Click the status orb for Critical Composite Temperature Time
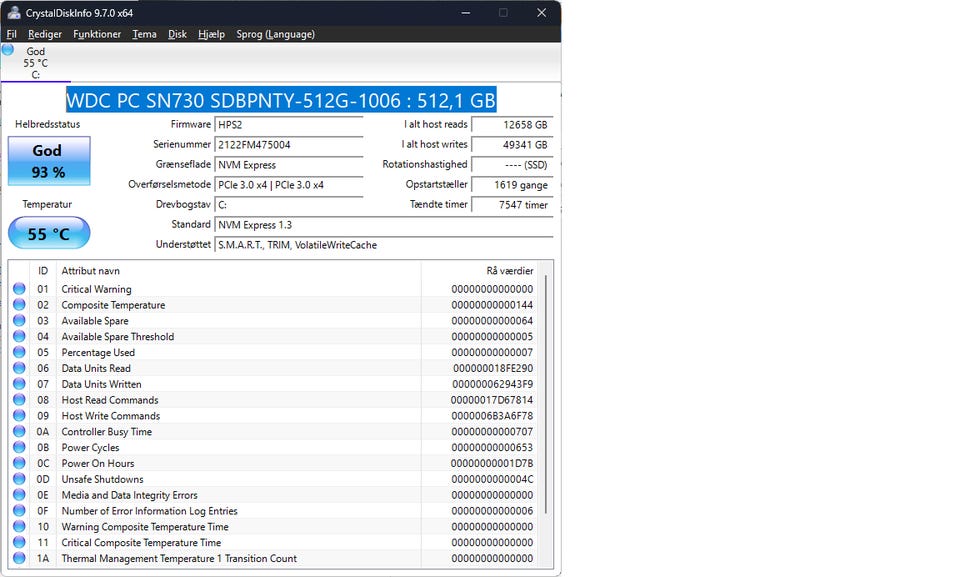This screenshot has height=577, width=960. click(19, 543)
